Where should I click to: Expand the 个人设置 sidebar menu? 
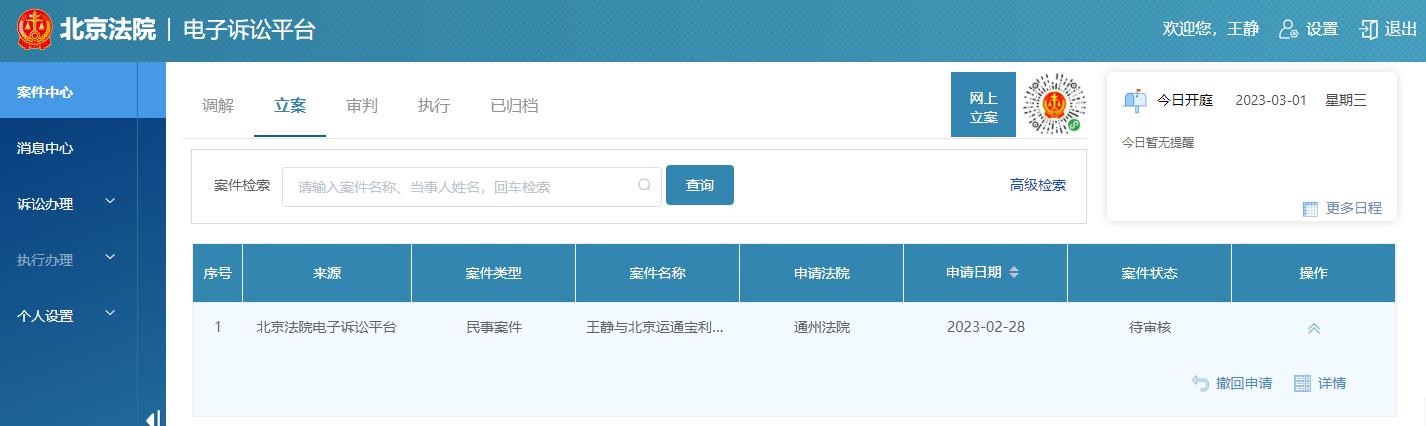pyautogui.click(x=110, y=314)
